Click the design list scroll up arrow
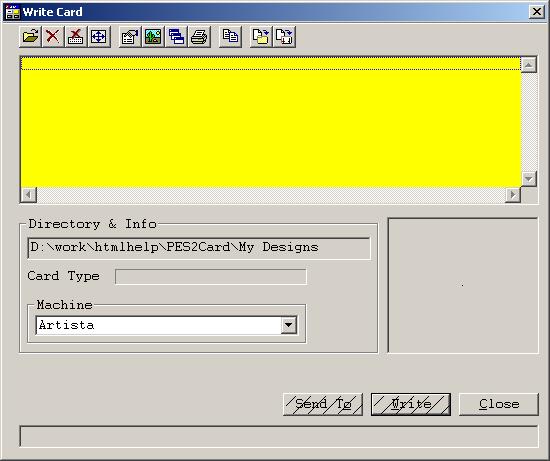Screen dimensions: 550x461 pyautogui.click(x=529, y=65)
